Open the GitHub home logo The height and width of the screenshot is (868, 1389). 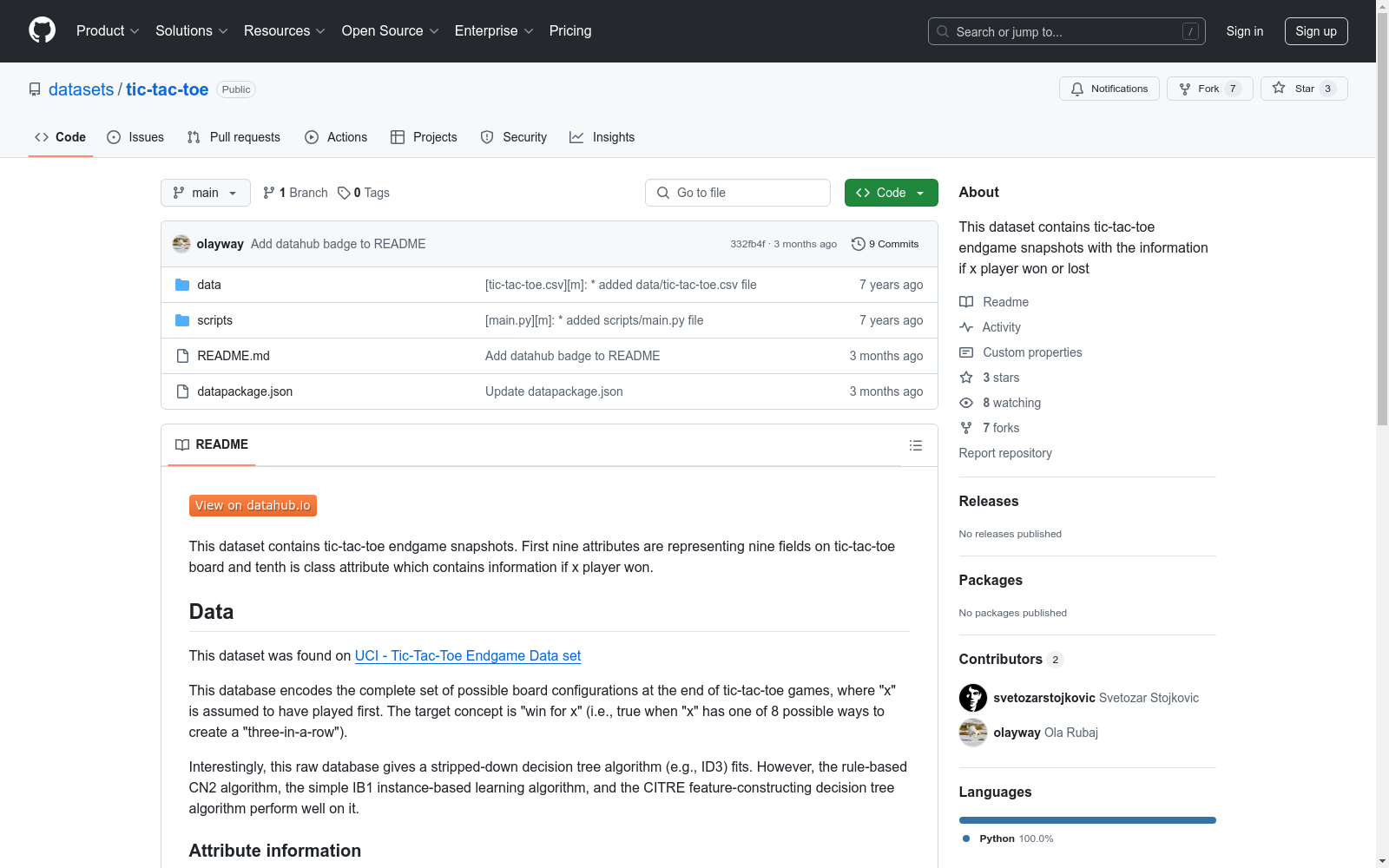point(42,30)
